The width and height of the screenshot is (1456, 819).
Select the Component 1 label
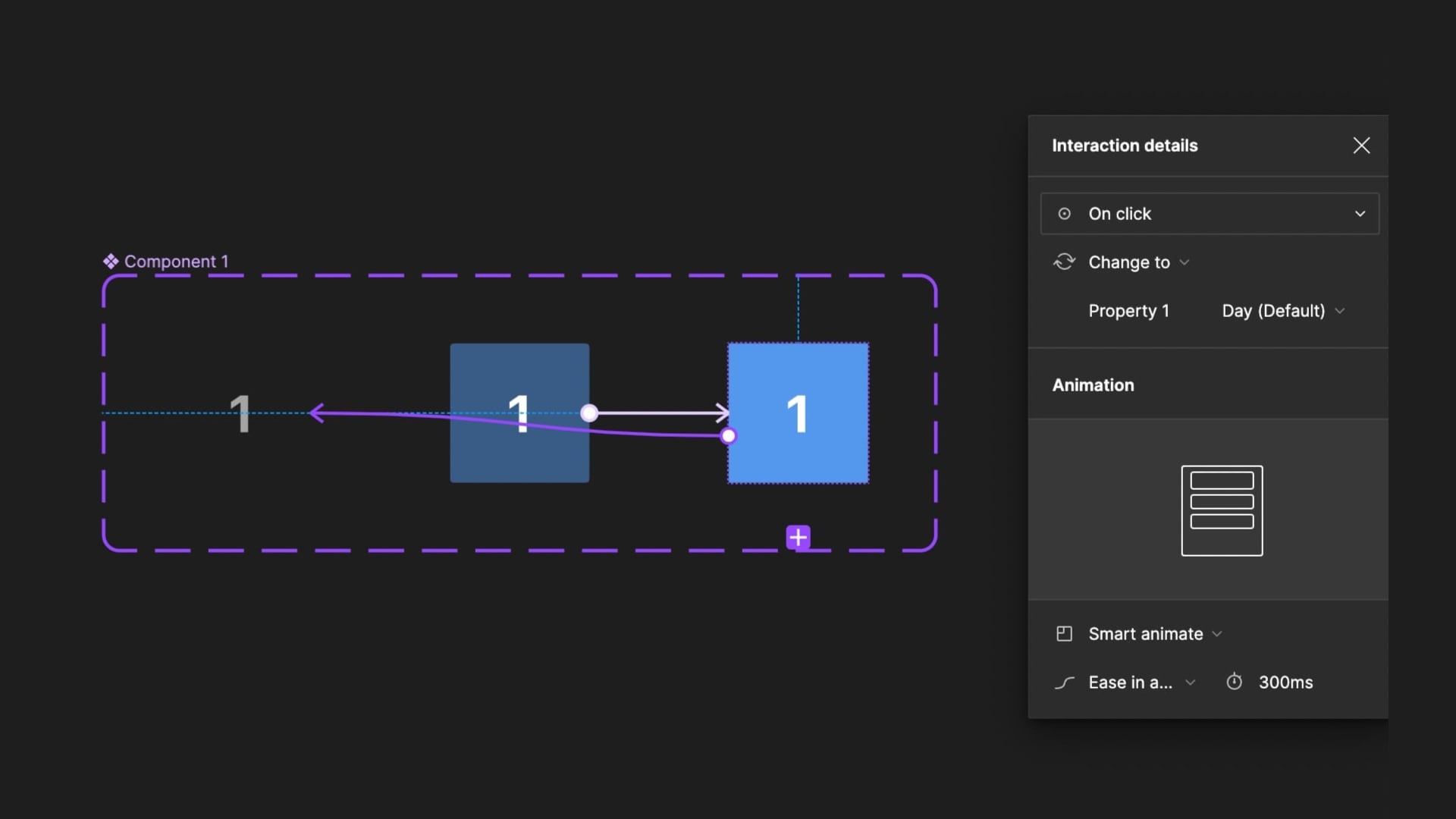pos(176,262)
